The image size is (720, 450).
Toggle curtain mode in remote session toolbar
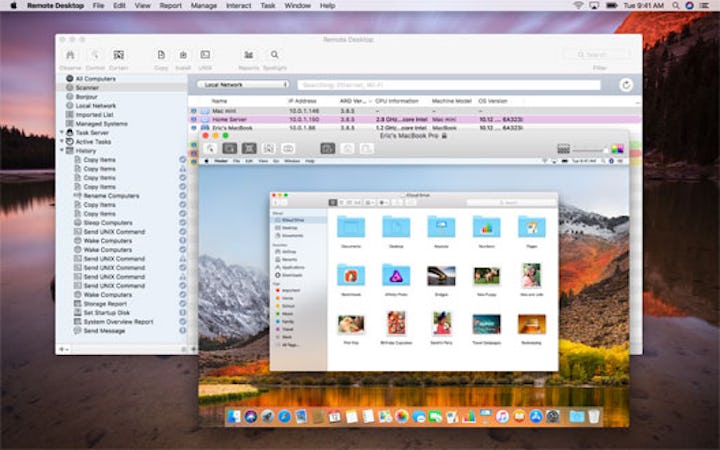click(269, 148)
